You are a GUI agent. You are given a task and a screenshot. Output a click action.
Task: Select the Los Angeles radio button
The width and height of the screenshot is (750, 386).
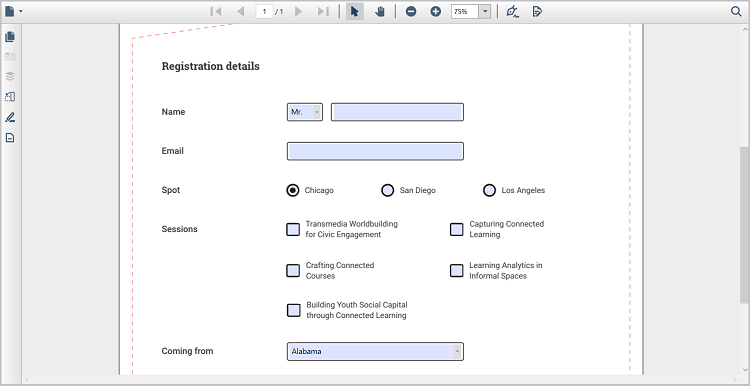click(x=489, y=190)
